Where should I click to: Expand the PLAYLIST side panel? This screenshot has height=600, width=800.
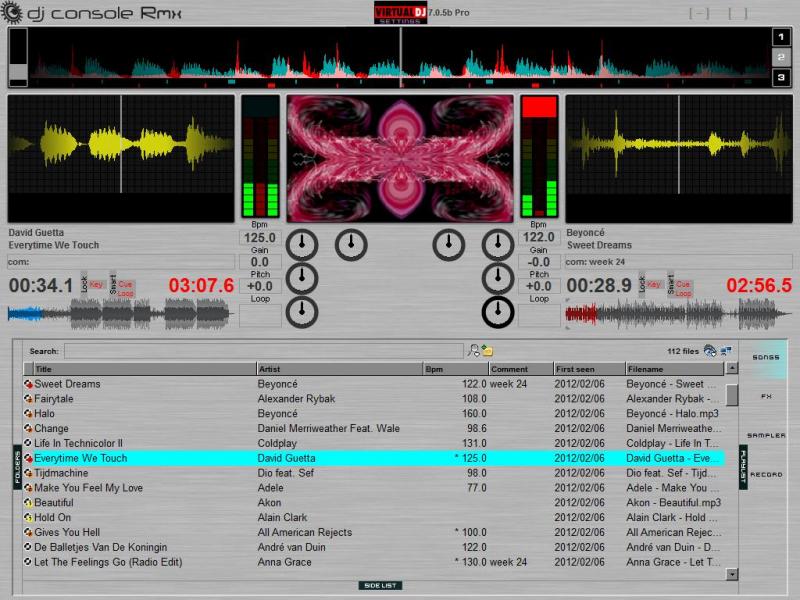[743, 467]
